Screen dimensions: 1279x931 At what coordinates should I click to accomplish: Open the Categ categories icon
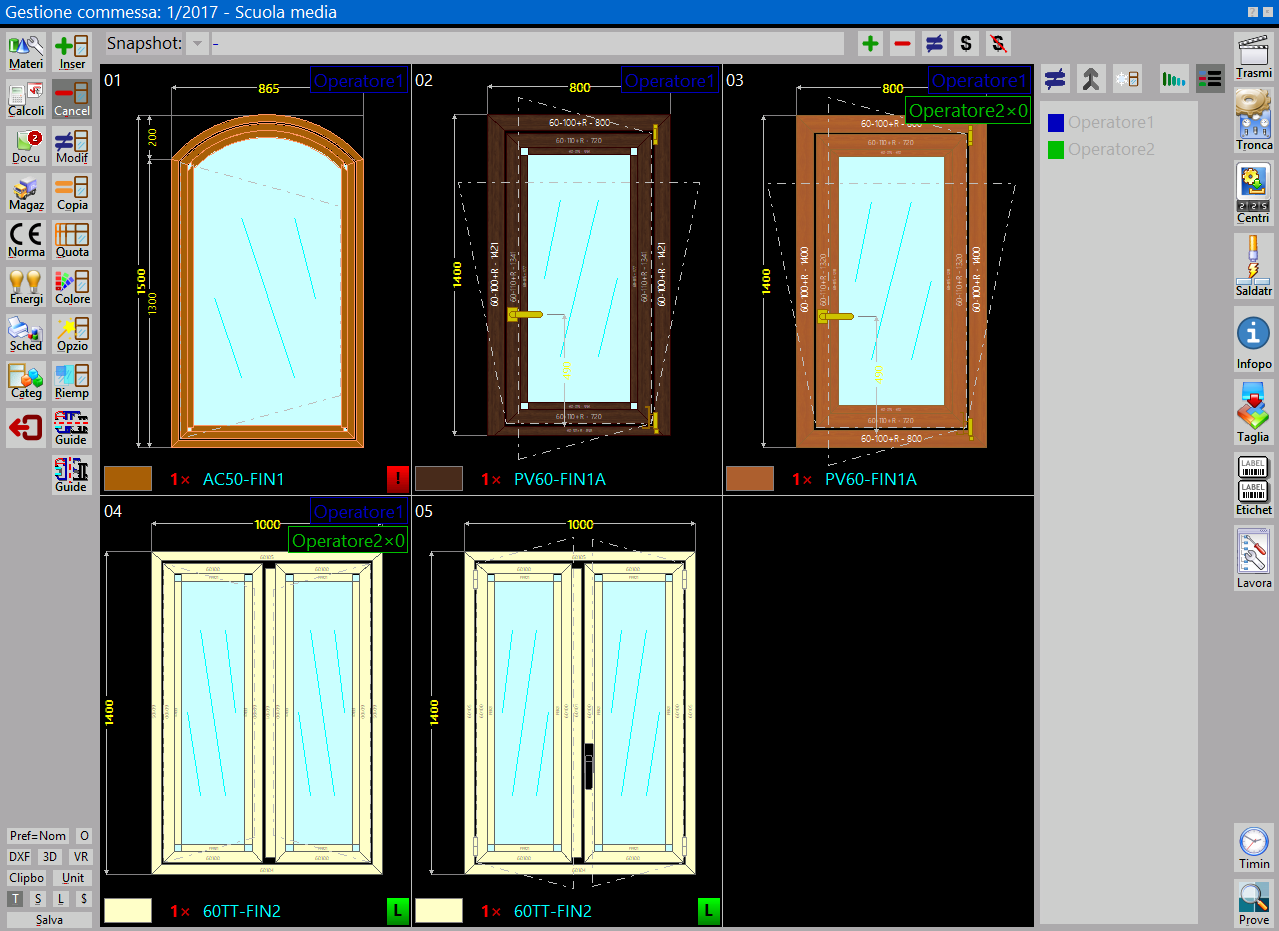(x=26, y=381)
